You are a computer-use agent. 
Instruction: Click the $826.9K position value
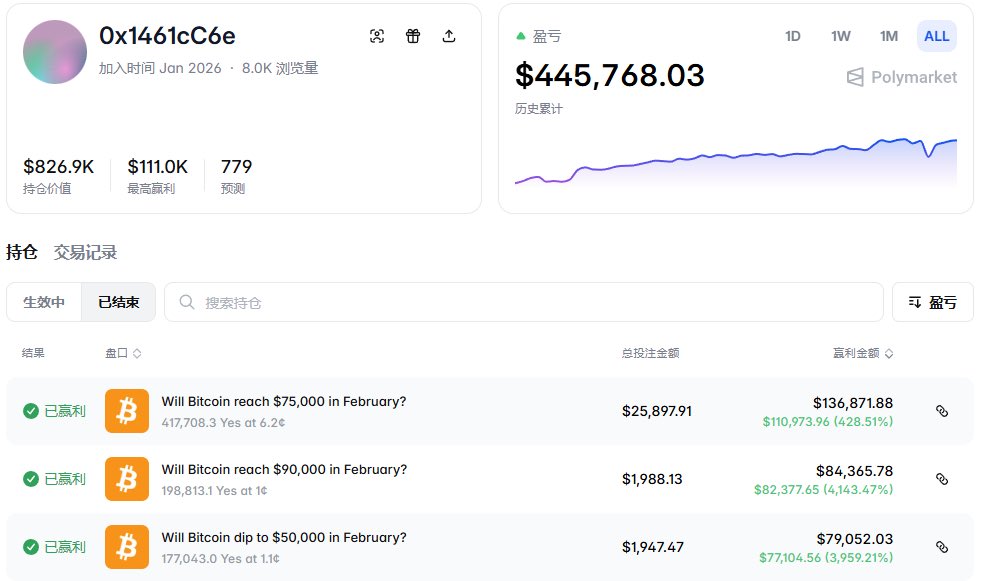pyautogui.click(x=58, y=167)
